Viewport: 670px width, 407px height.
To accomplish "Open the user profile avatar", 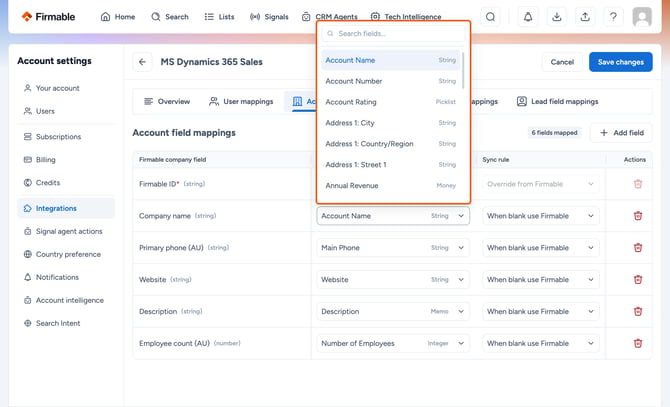I will tap(642, 17).
